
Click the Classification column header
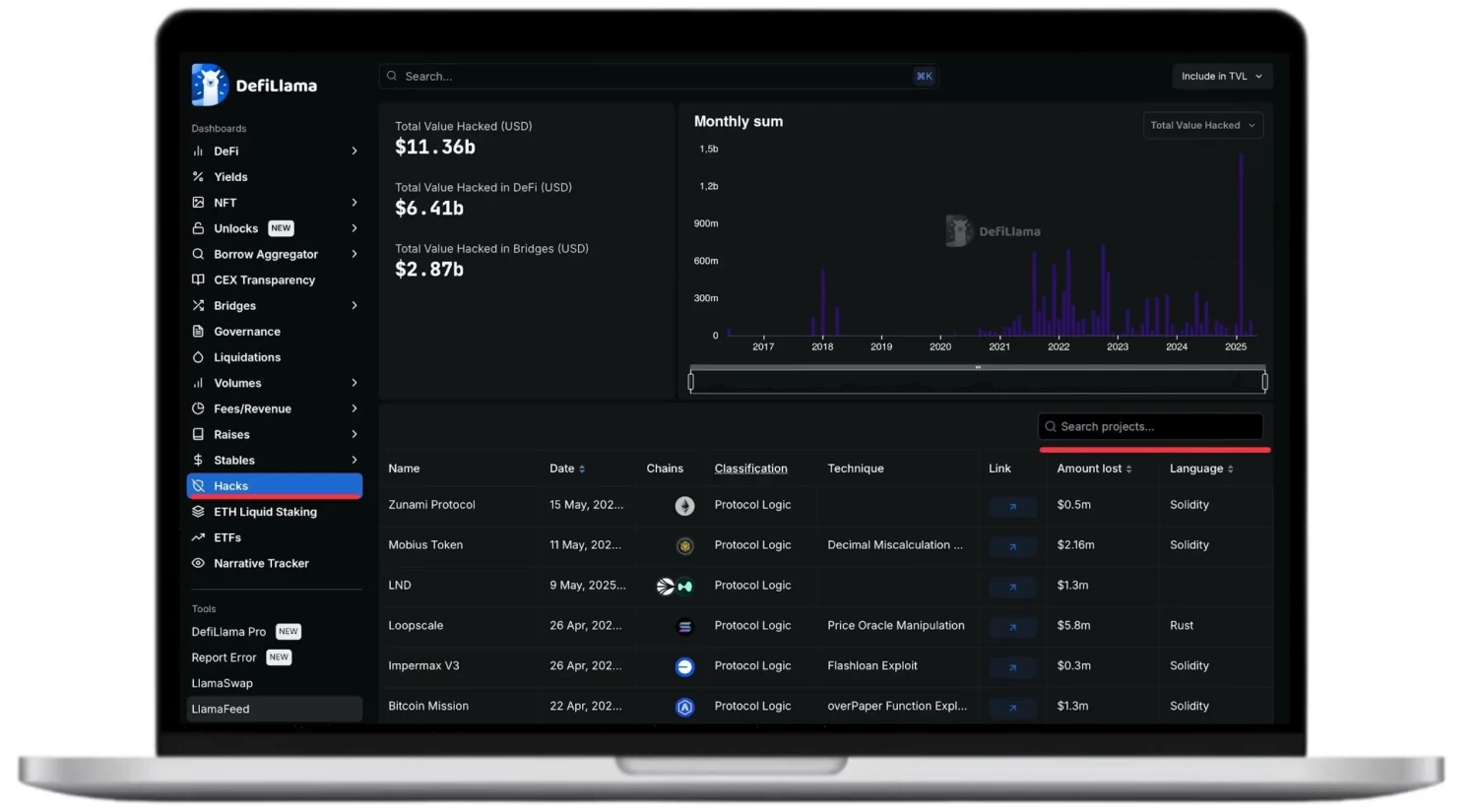click(x=750, y=468)
